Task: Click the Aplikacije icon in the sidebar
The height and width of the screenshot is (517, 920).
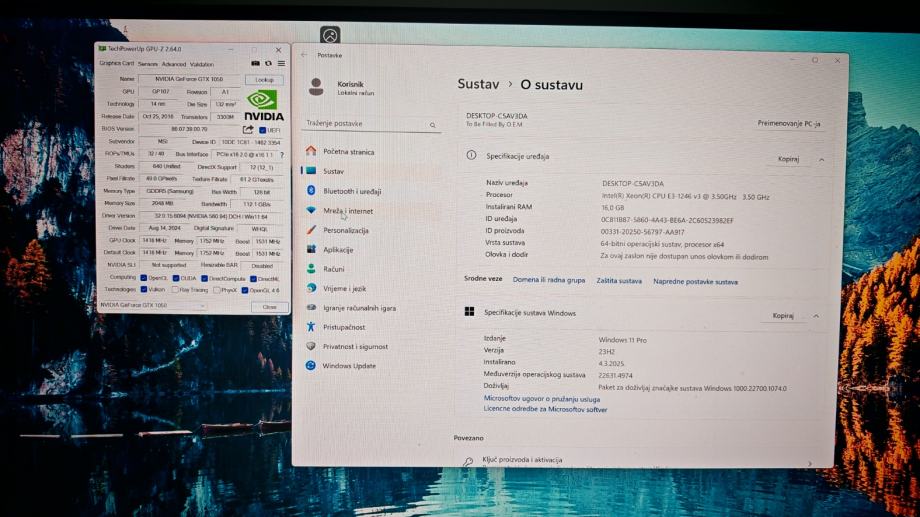Action: pyautogui.click(x=311, y=249)
